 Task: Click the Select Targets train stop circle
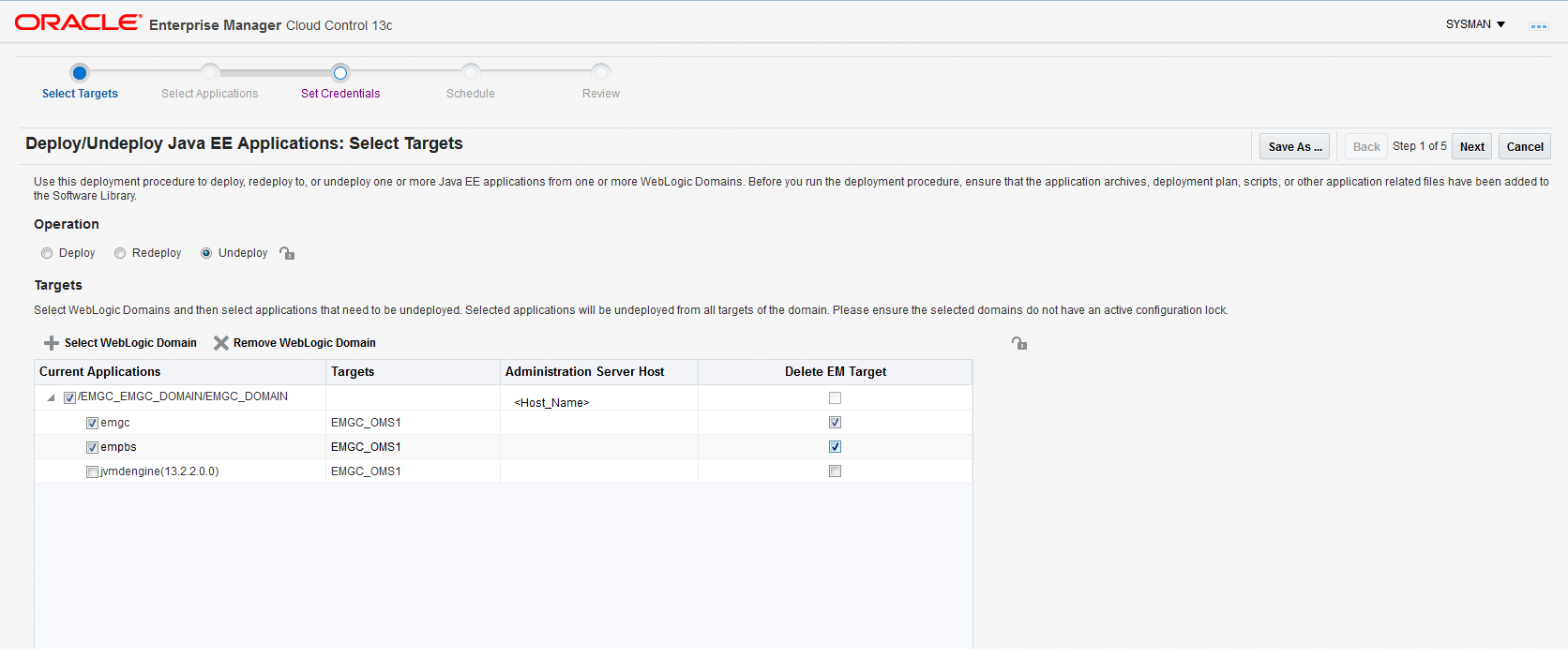(x=80, y=72)
